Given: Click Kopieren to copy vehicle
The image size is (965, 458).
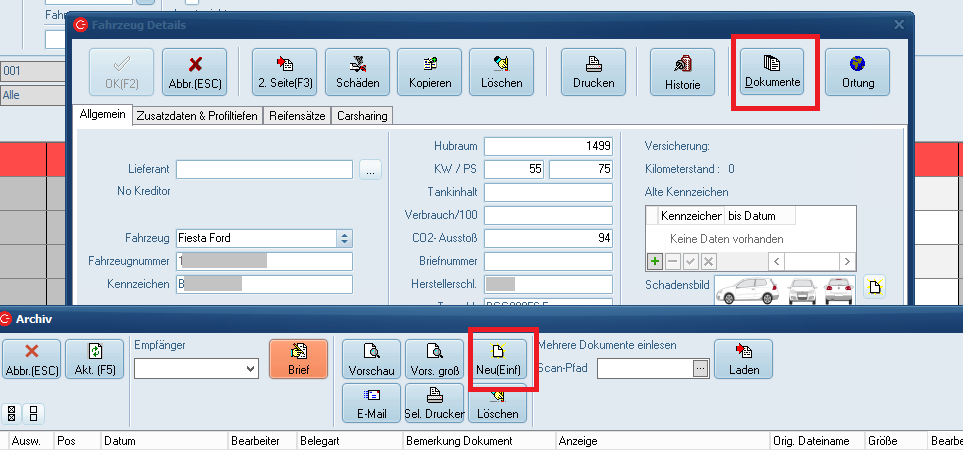Looking at the screenshot, I should click(430, 72).
